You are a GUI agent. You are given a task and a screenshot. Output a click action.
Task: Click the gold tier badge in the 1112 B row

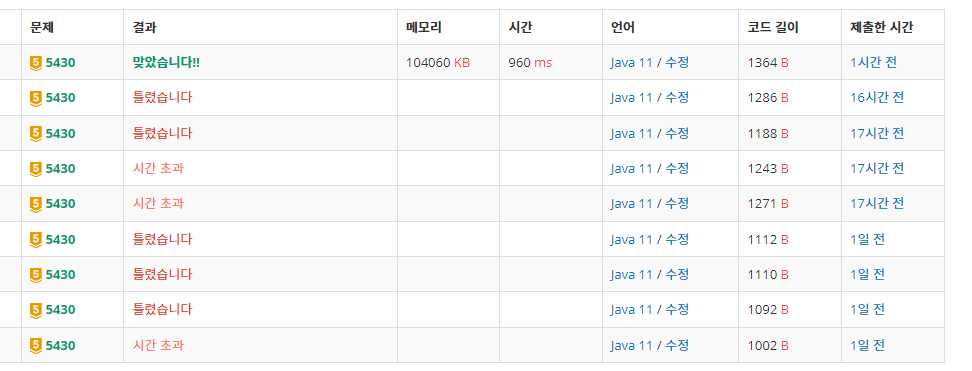coord(36,239)
